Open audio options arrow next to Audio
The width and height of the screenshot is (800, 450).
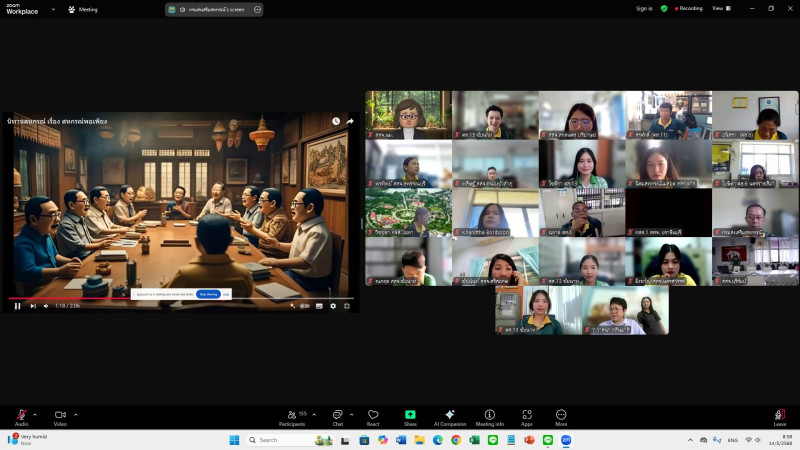click(35, 415)
